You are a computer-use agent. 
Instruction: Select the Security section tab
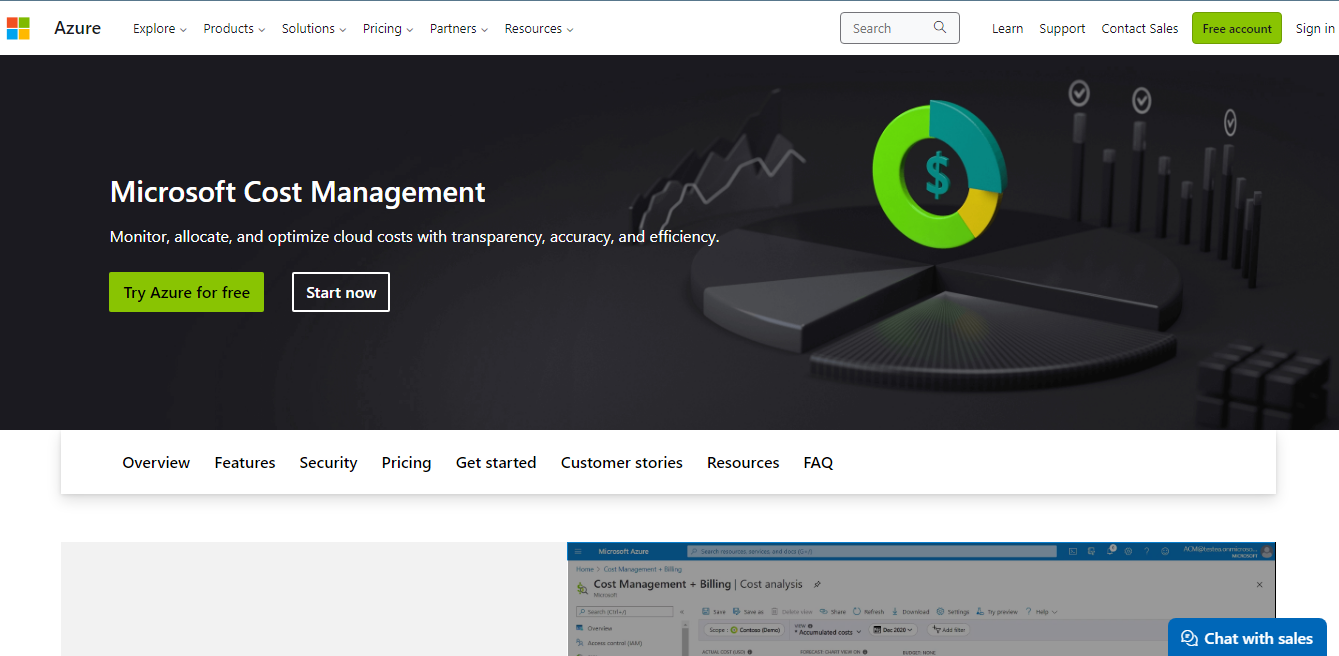click(x=328, y=462)
